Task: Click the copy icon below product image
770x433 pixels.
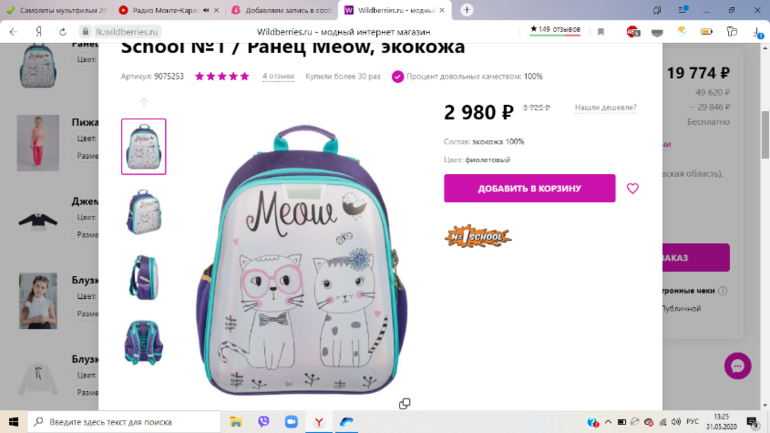Action: [405, 404]
